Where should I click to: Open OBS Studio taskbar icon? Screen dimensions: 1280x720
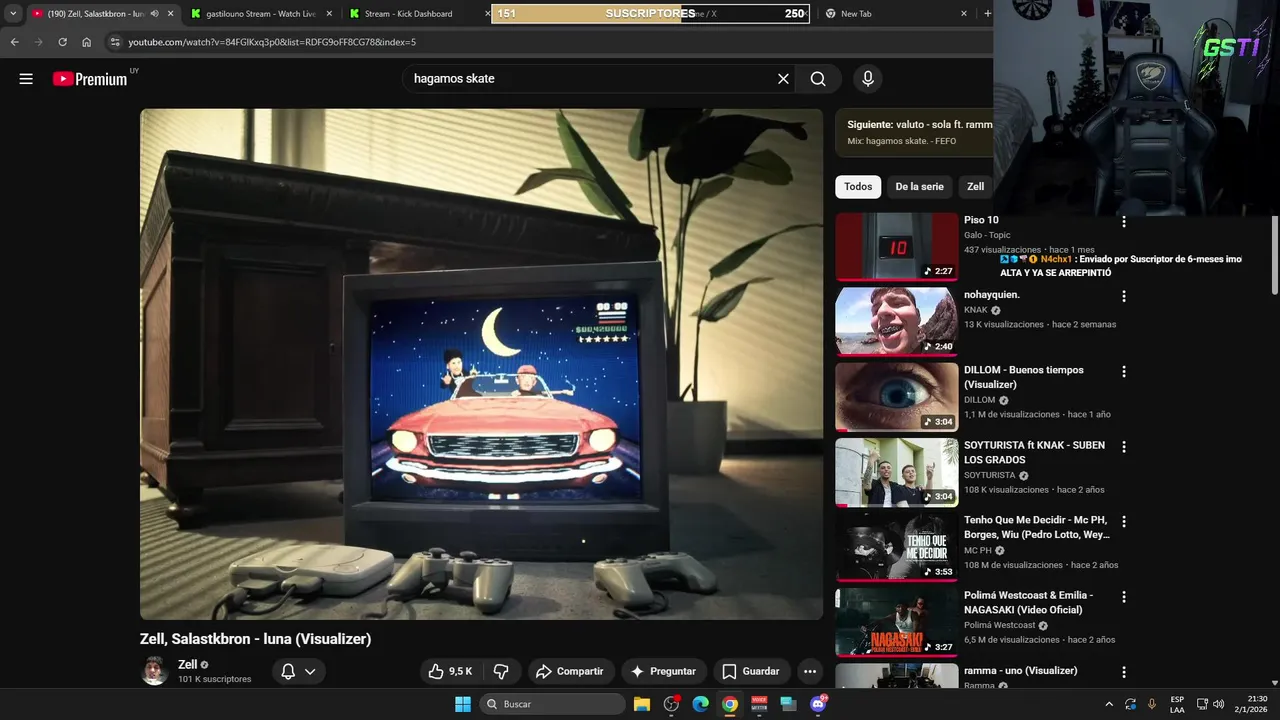[x=671, y=704]
